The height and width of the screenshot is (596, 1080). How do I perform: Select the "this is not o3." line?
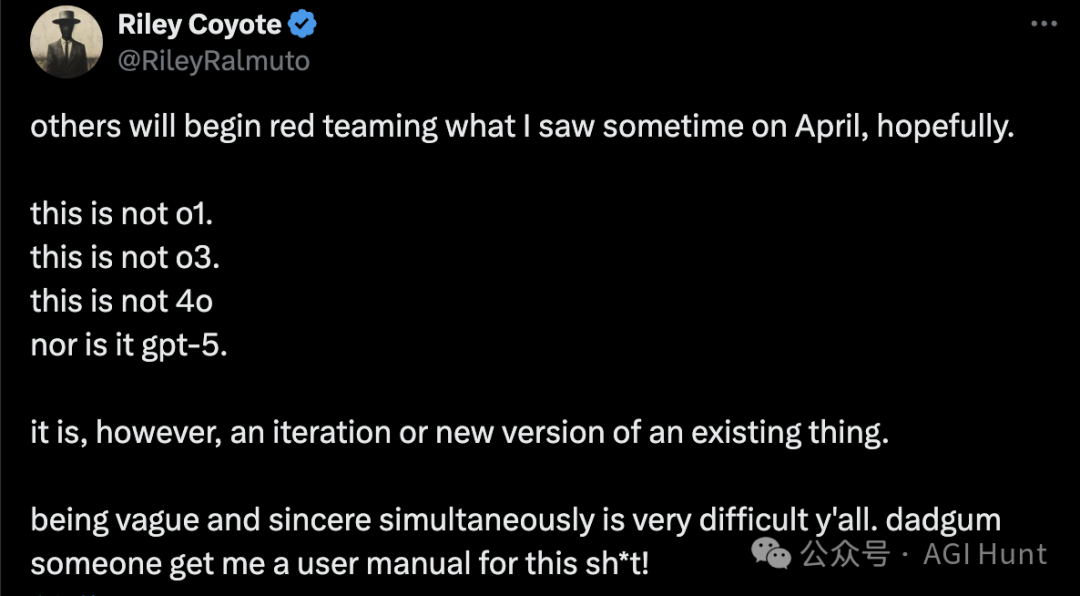[125, 256]
